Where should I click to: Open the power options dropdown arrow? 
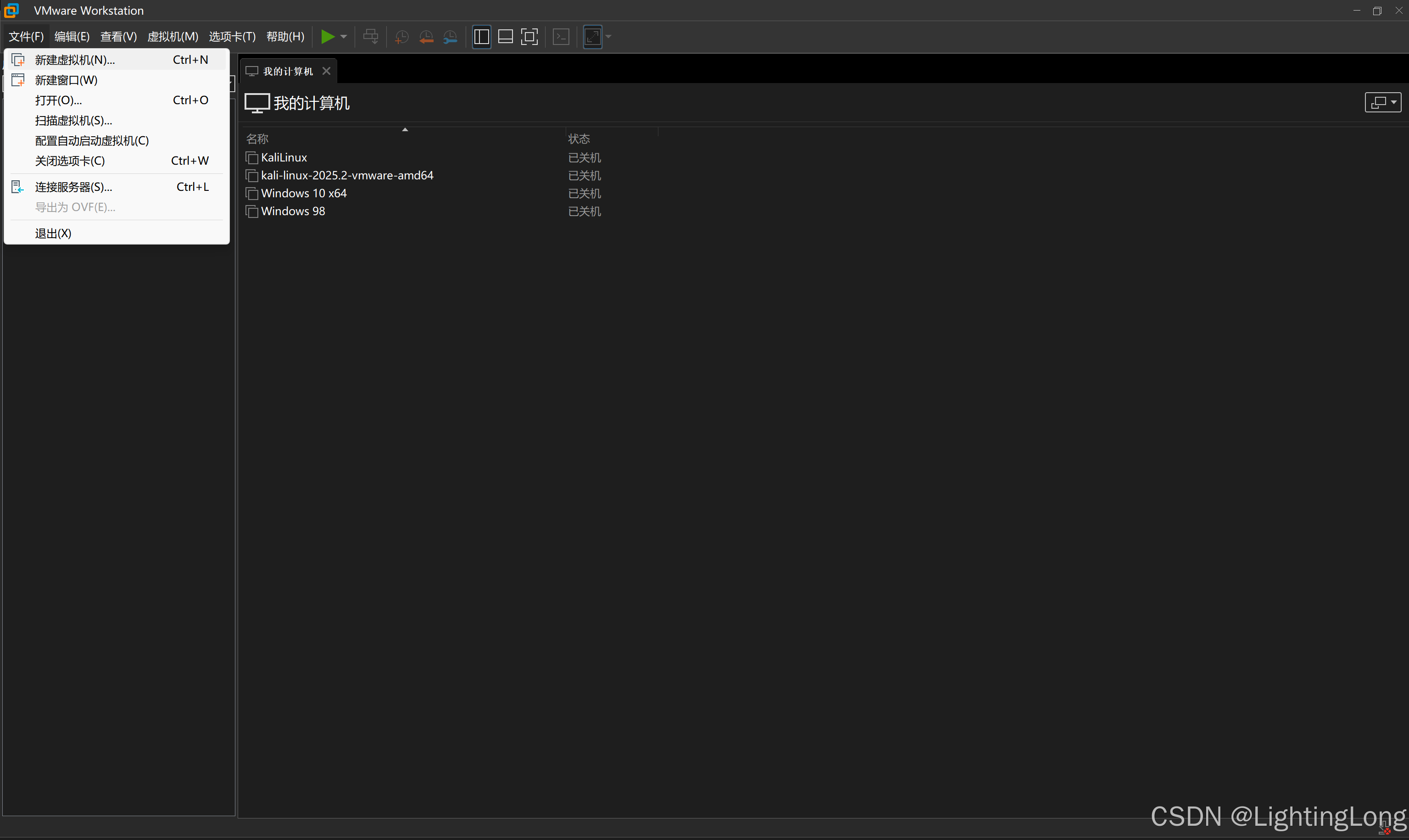[x=343, y=36]
